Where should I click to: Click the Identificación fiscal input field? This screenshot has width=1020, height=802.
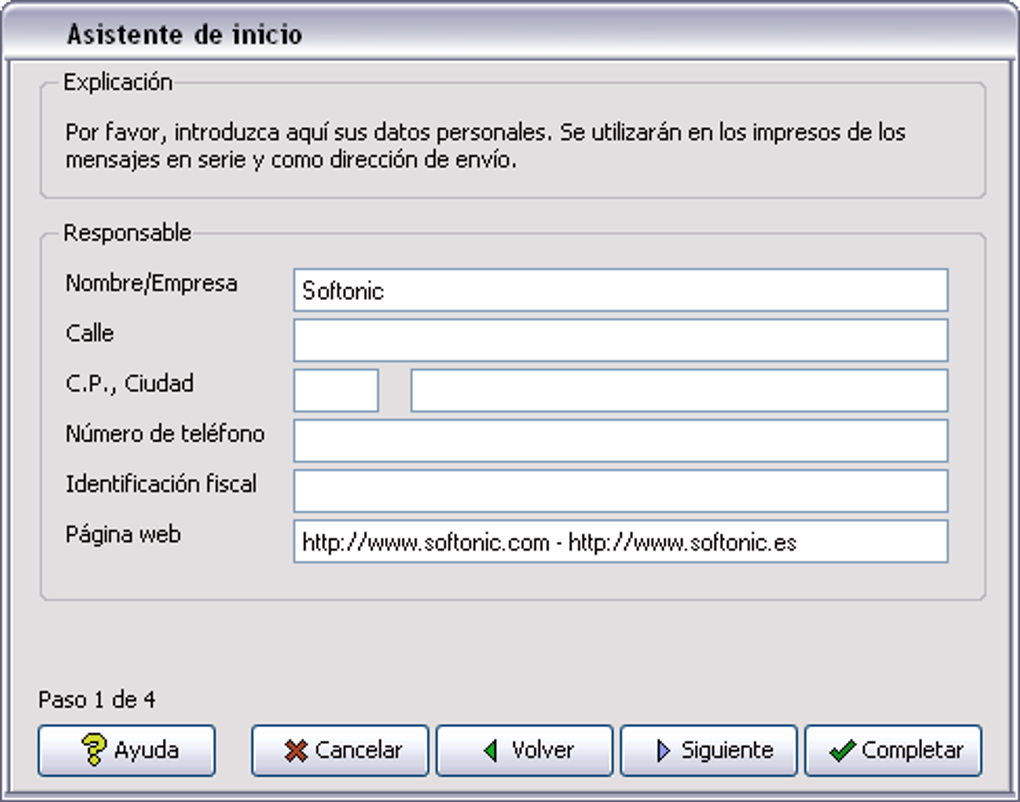pos(620,491)
